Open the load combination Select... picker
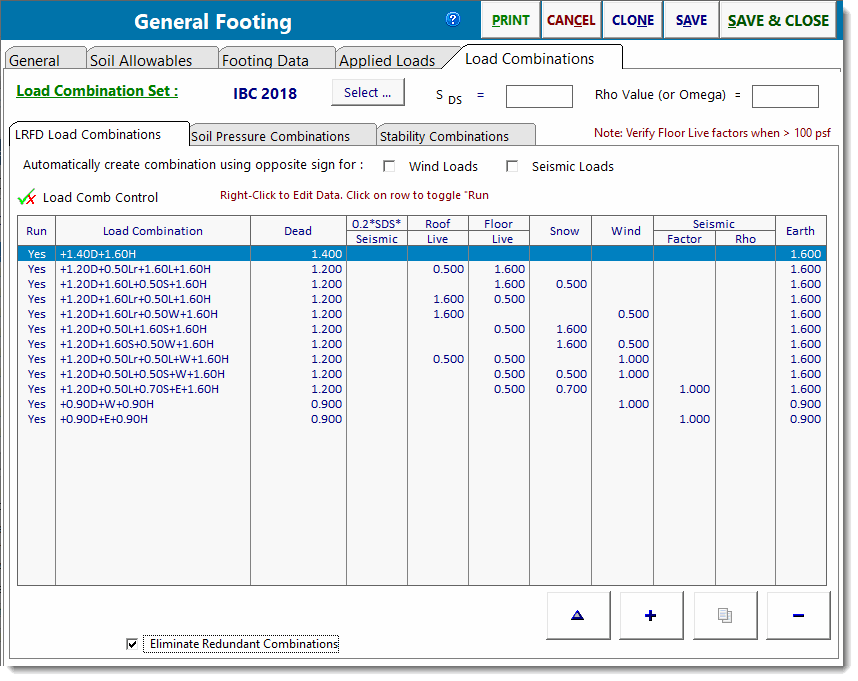Image resolution: width=858 pixels, height=681 pixels. (x=368, y=93)
